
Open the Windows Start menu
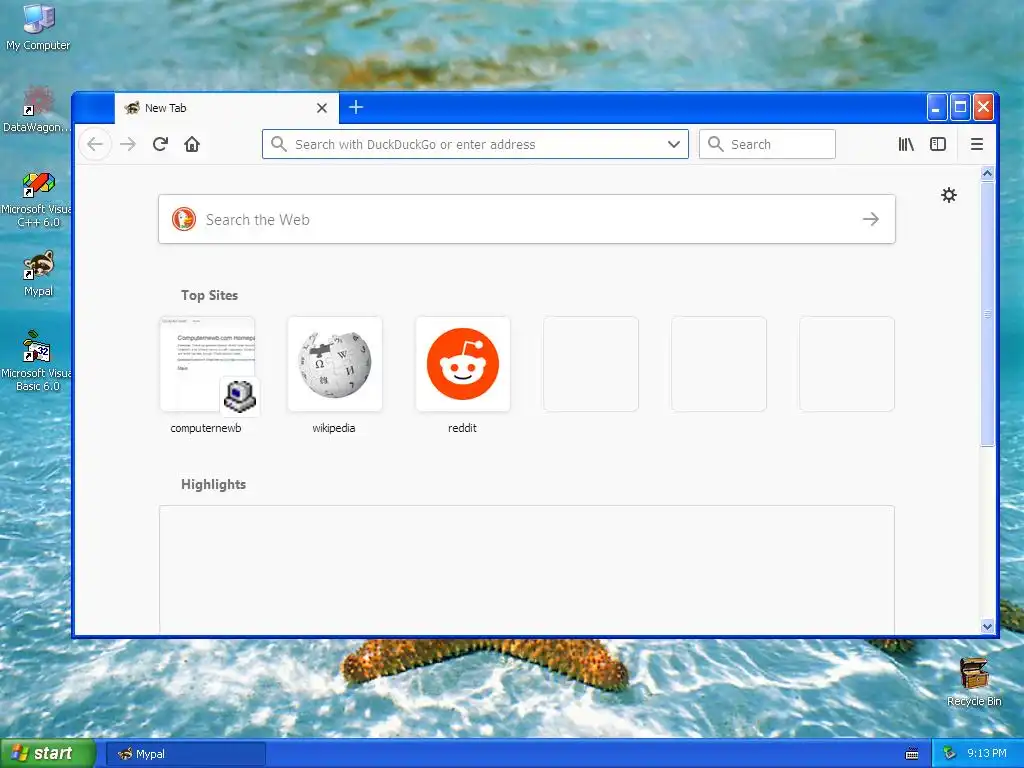[47, 753]
